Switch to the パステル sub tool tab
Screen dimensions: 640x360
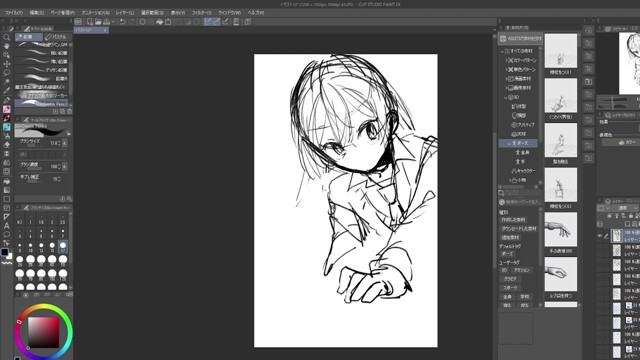(57, 37)
